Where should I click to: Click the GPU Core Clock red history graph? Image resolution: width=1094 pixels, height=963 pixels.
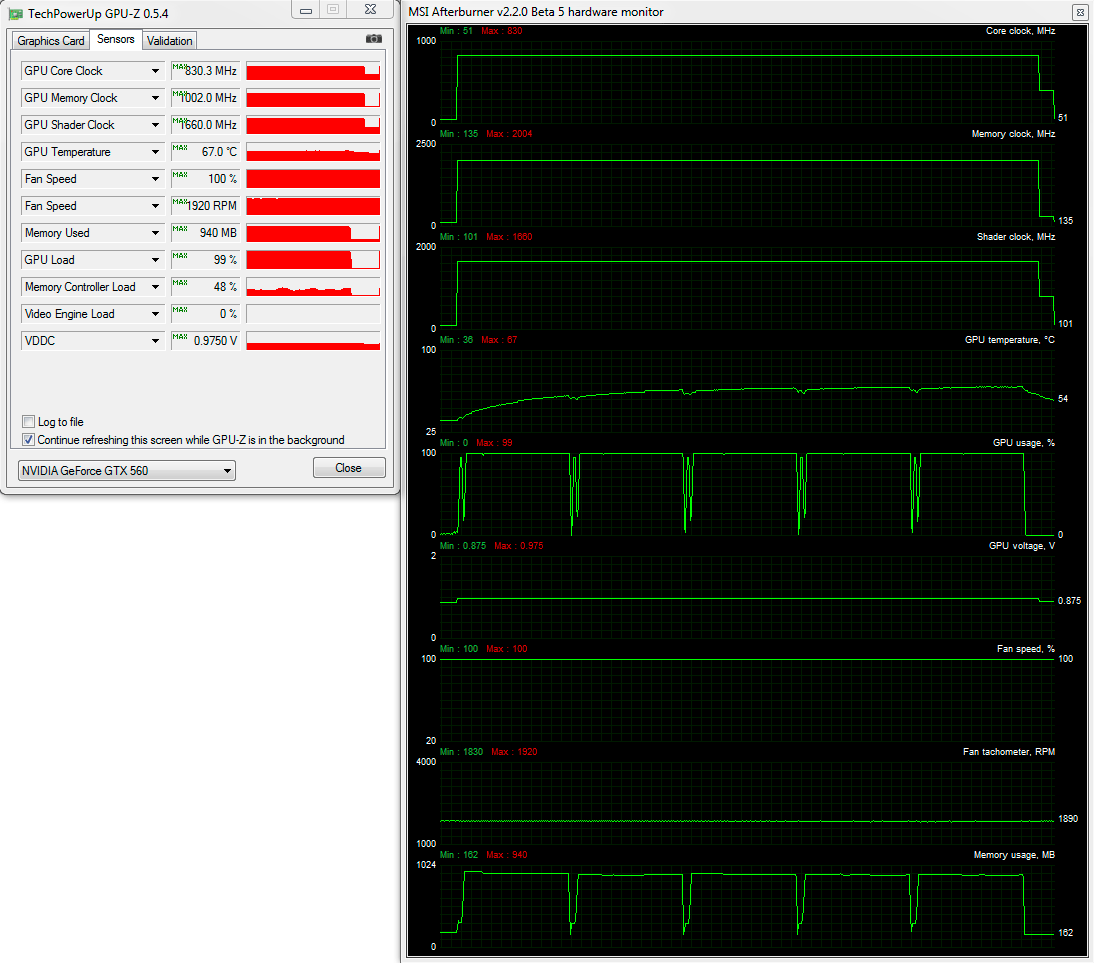(313, 71)
